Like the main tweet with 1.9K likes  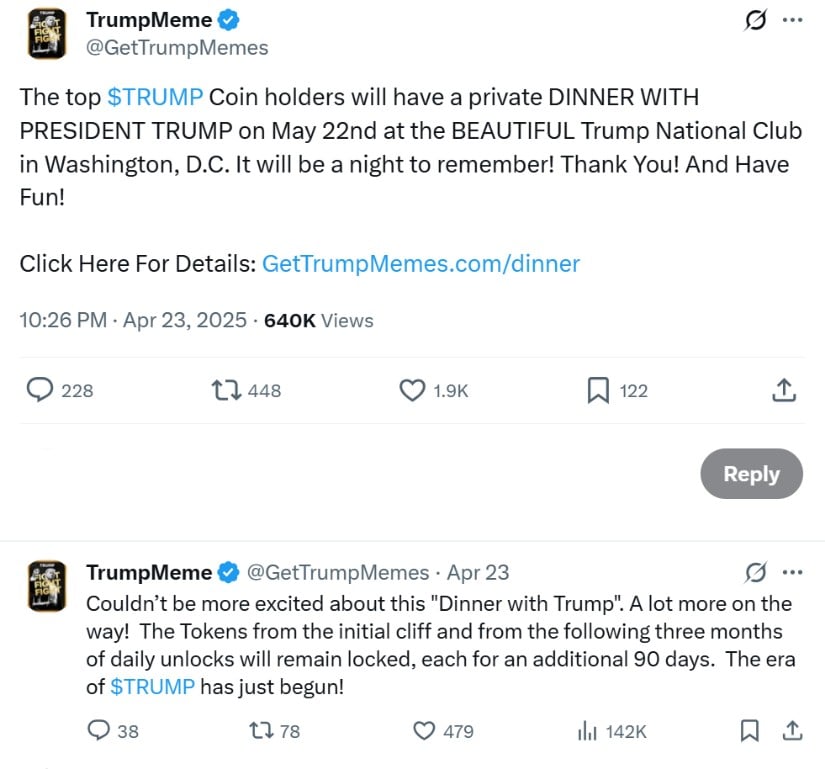(x=412, y=390)
